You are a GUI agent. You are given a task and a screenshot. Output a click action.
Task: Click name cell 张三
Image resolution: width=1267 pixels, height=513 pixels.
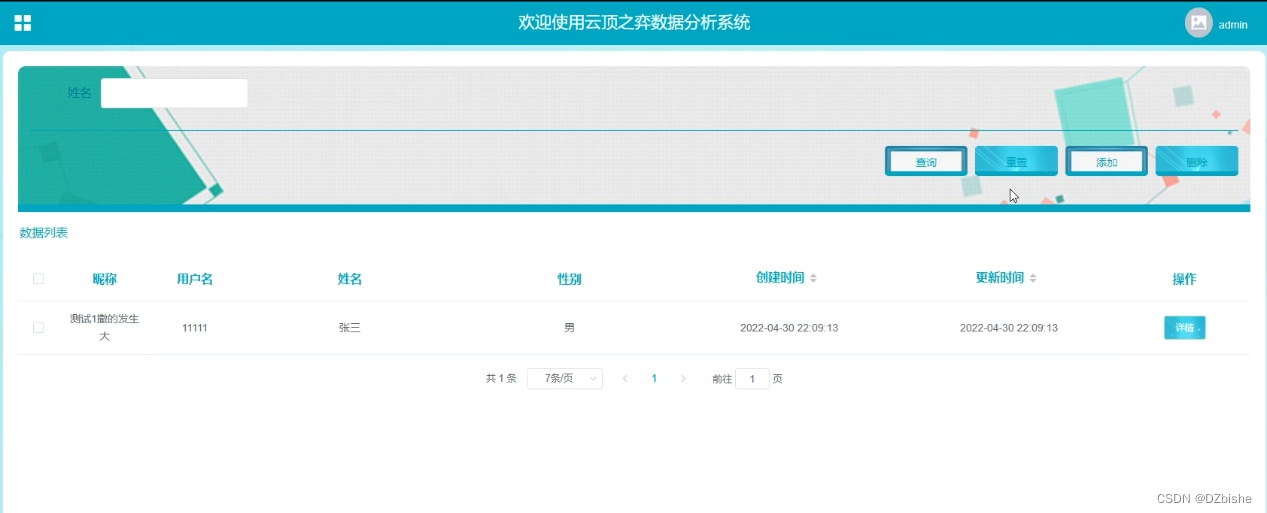coord(349,327)
